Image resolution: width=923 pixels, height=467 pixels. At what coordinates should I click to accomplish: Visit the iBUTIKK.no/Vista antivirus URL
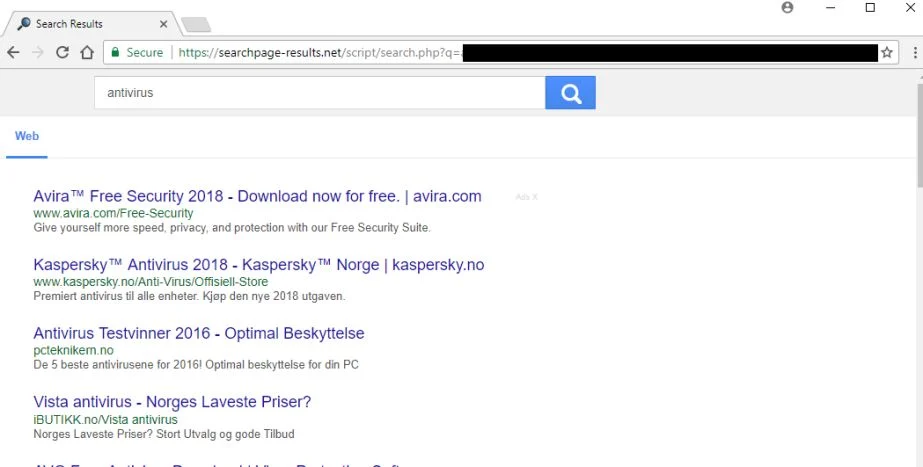[x=105, y=419]
